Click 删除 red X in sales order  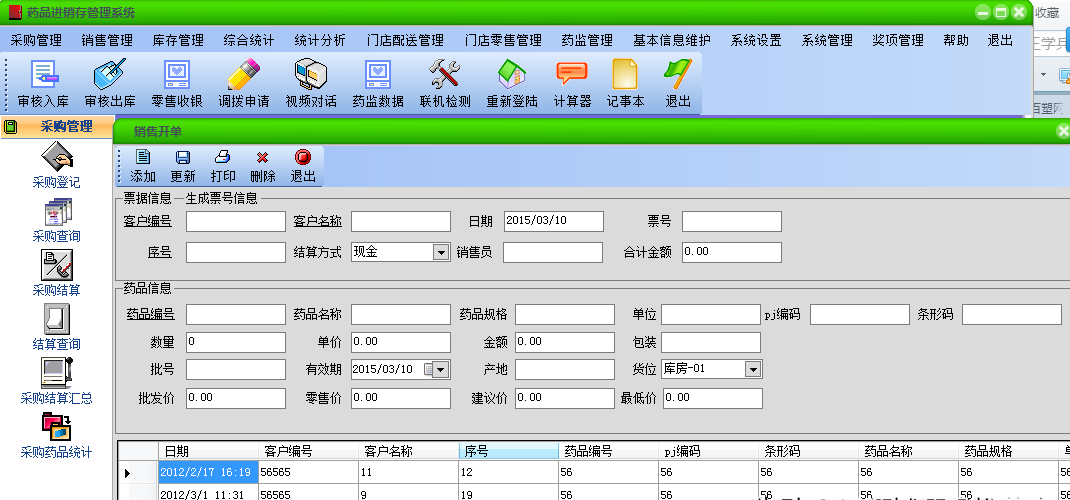(x=263, y=166)
